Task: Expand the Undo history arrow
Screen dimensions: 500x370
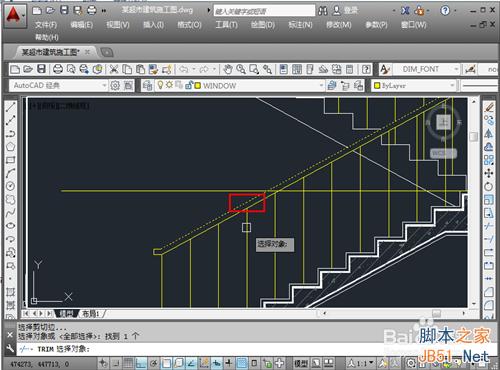Action: (193, 69)
